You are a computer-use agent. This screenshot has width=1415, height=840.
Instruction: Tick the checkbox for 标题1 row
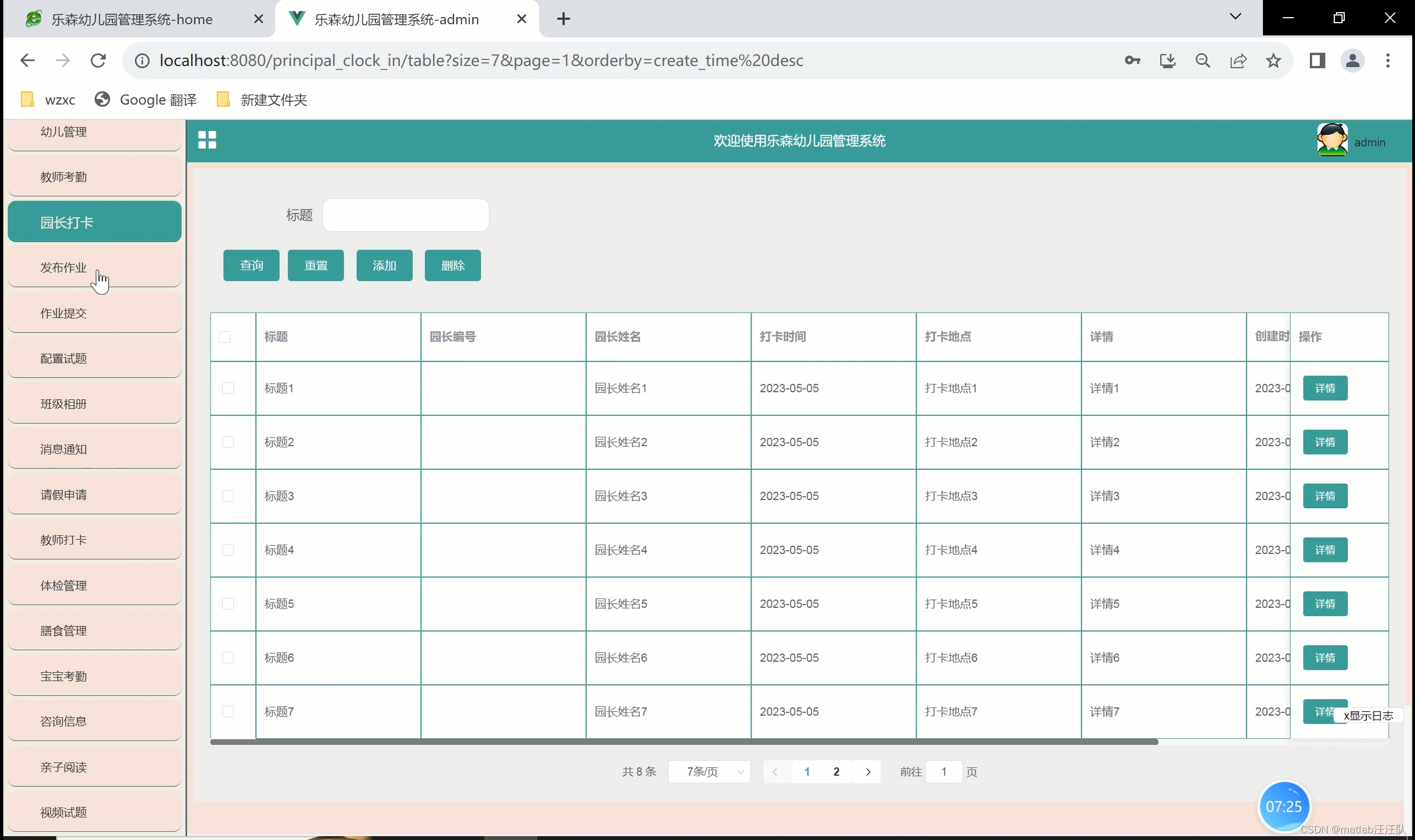tap(228, 388)
